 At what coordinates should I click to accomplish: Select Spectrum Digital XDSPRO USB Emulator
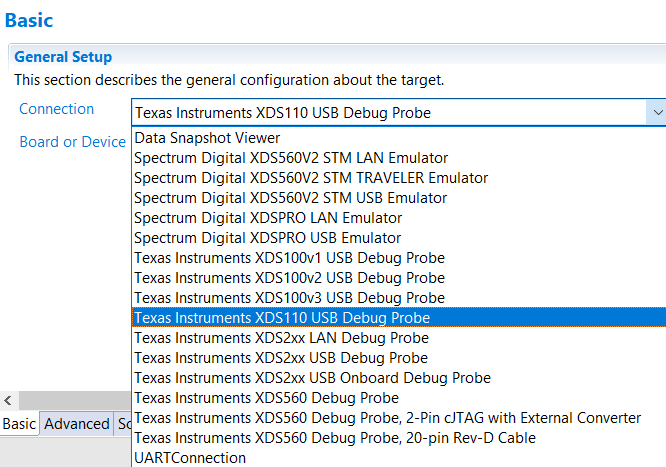[268, 238]
